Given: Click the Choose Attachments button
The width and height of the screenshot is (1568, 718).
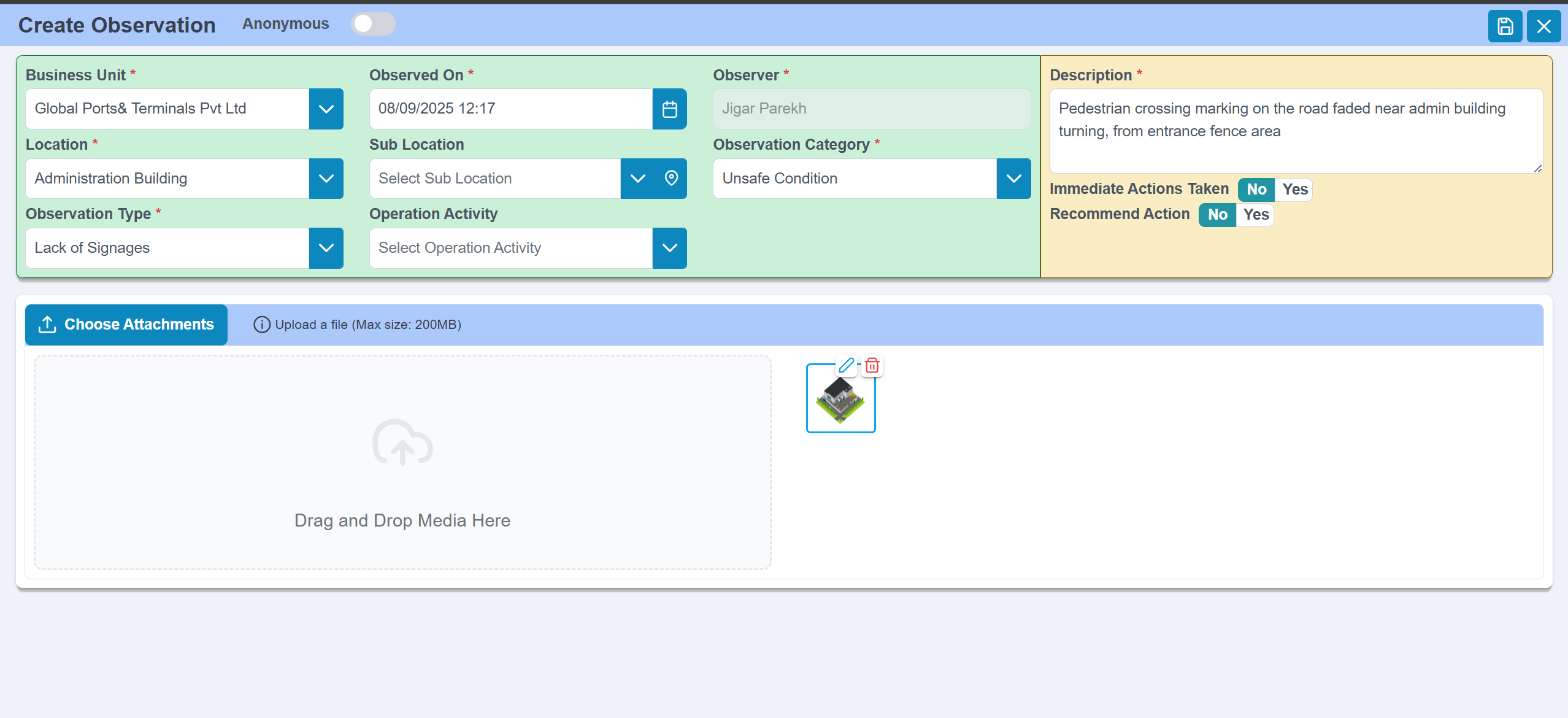Looking at the screenshot, I should click(126, 325).
